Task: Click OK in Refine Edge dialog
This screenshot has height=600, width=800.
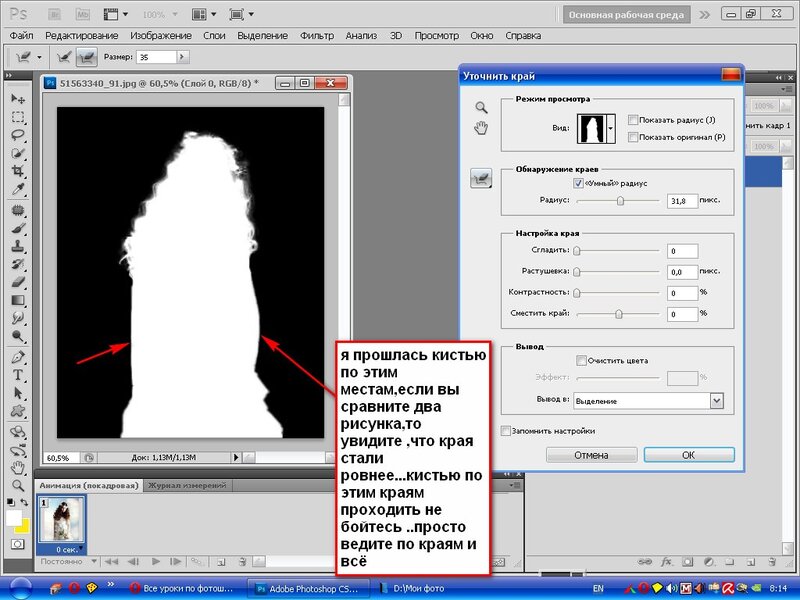Action: pyautogui.click(x=689, y=455)
